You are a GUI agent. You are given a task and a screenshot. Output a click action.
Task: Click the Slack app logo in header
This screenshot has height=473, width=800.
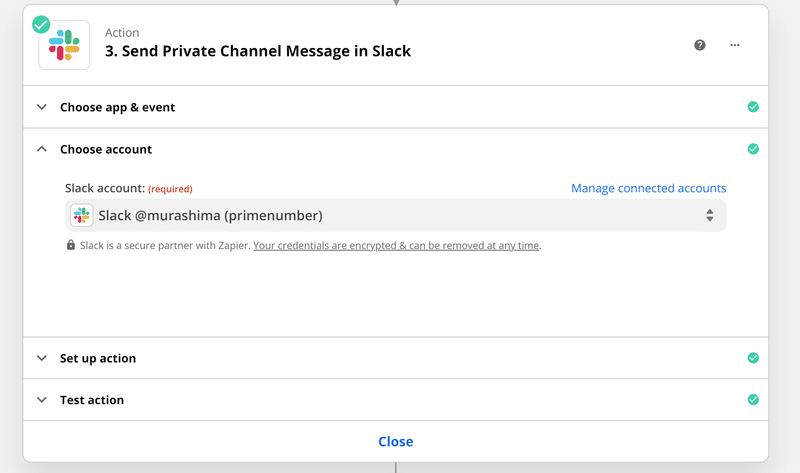tap(64, 45)
